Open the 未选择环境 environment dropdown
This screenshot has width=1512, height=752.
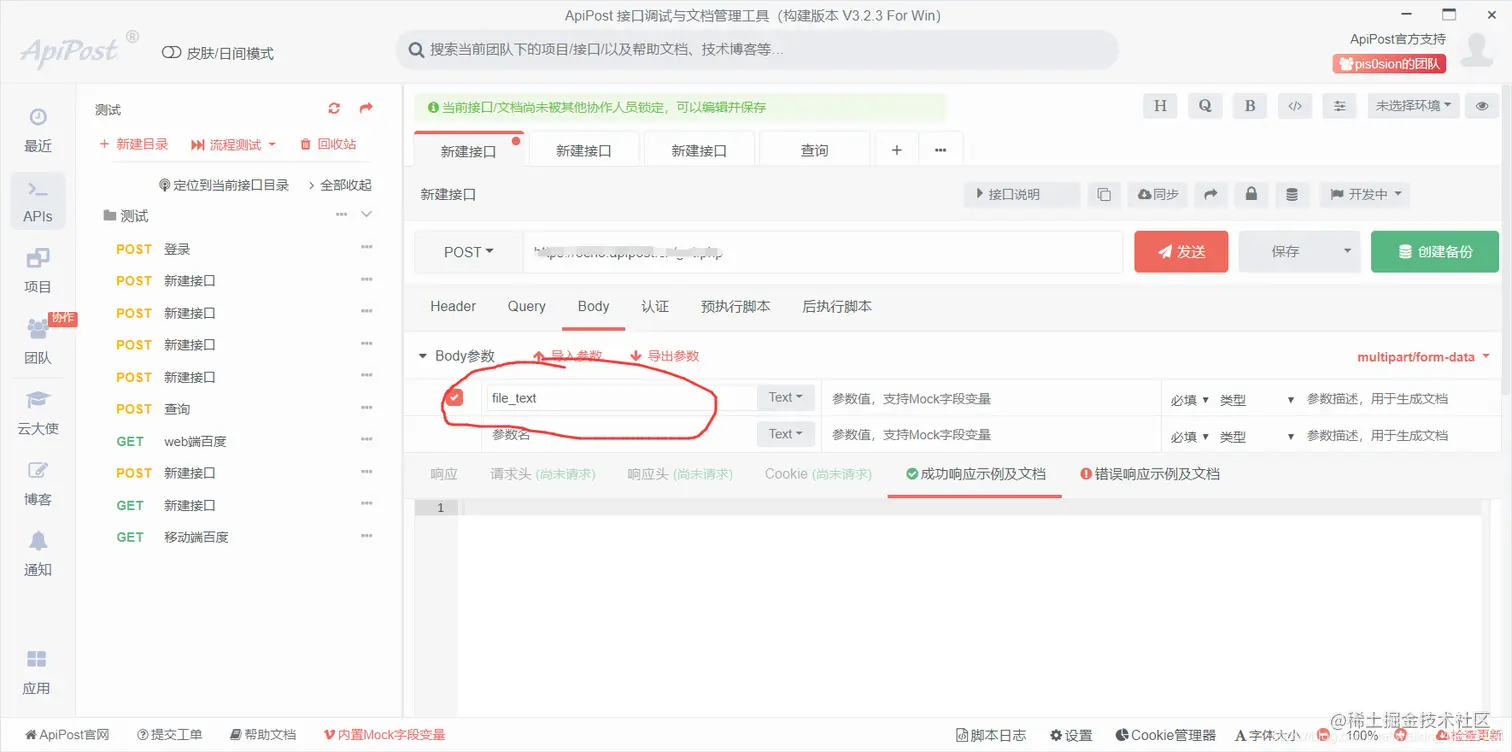[1414, 106]
